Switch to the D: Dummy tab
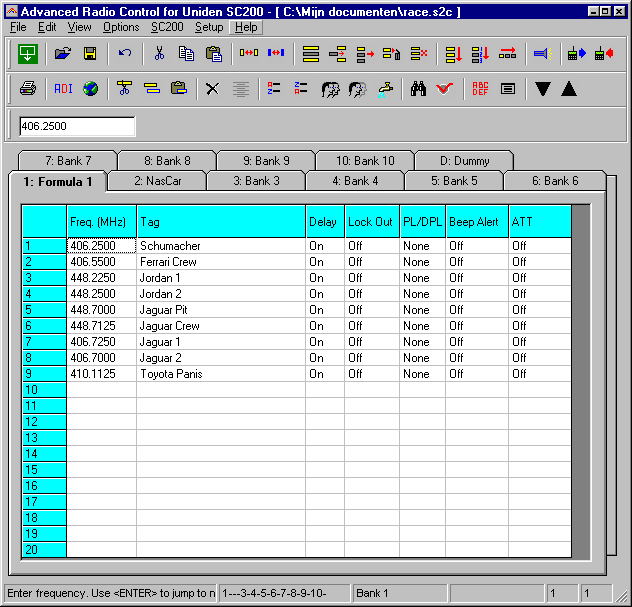This screenshot has height=607, width=632. pos(464,161)
